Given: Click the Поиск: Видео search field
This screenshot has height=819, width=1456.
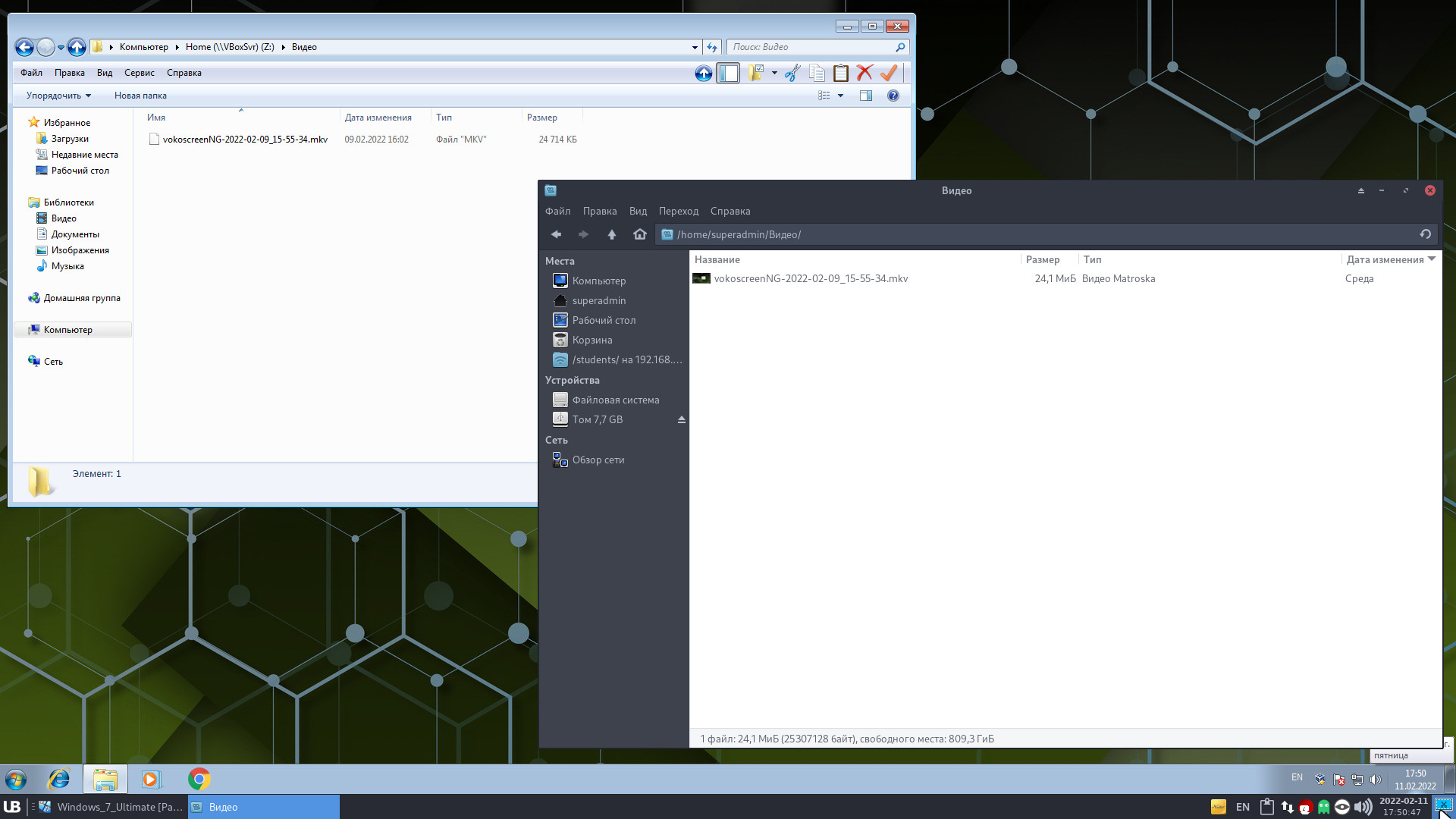Looking at the screenshot, I should 811,47.
